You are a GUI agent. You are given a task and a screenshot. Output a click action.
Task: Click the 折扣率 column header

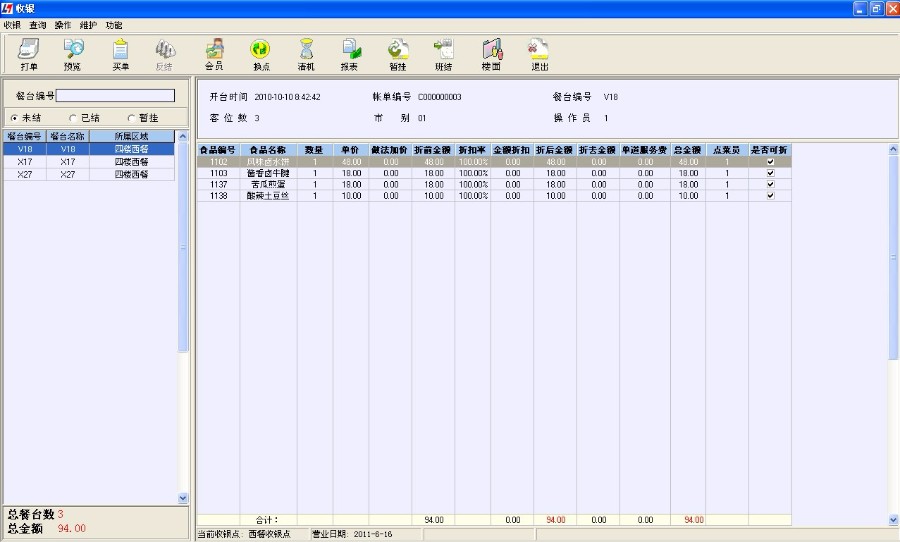tap(472, 150)
